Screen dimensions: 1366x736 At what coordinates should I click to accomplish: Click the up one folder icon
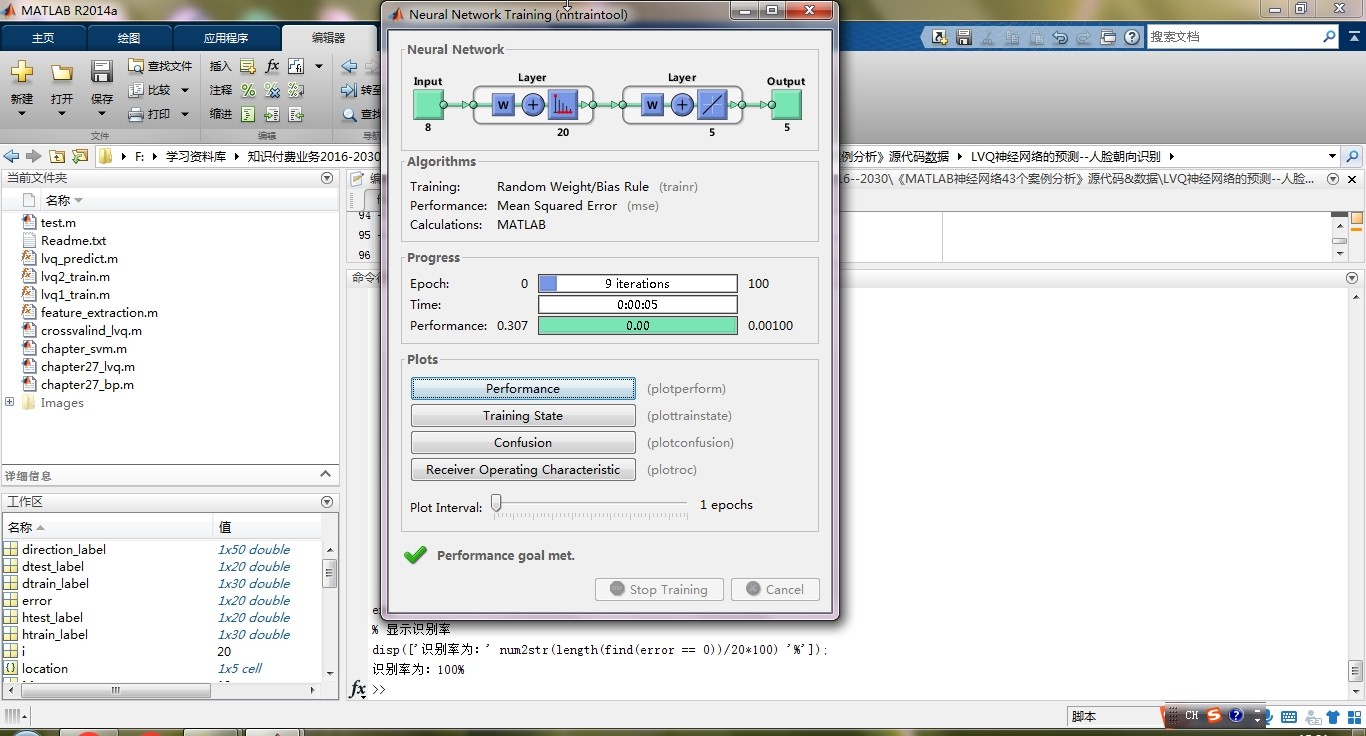tap(57, 156)
